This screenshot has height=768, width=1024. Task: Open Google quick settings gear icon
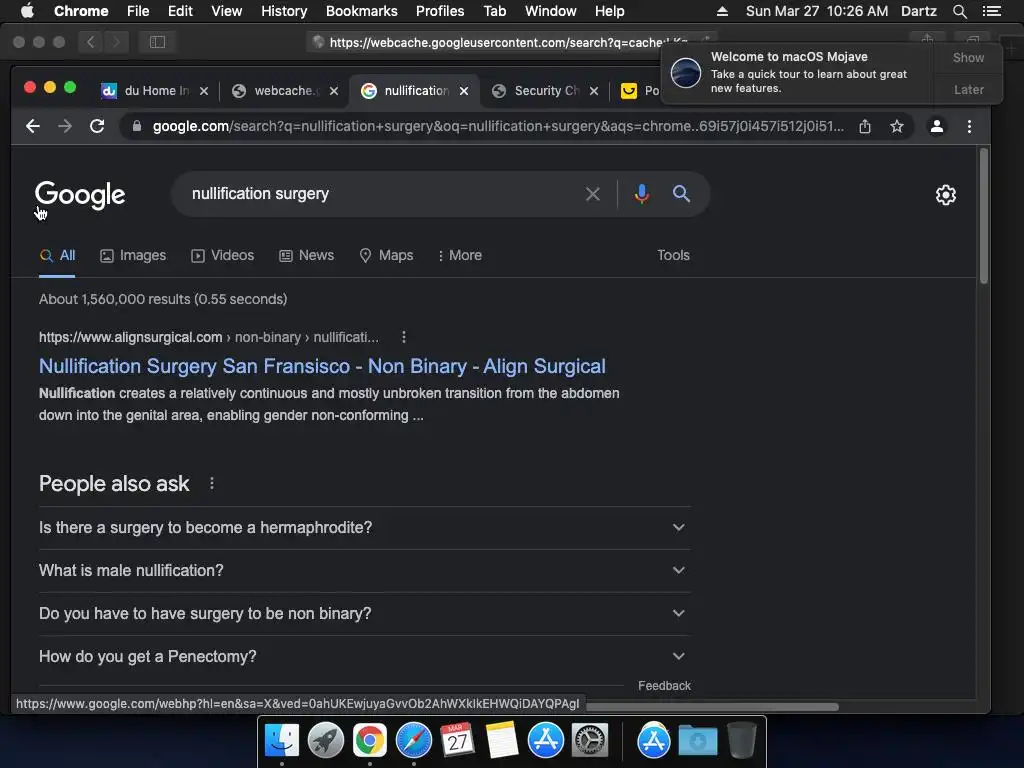(x=946, y=195)
